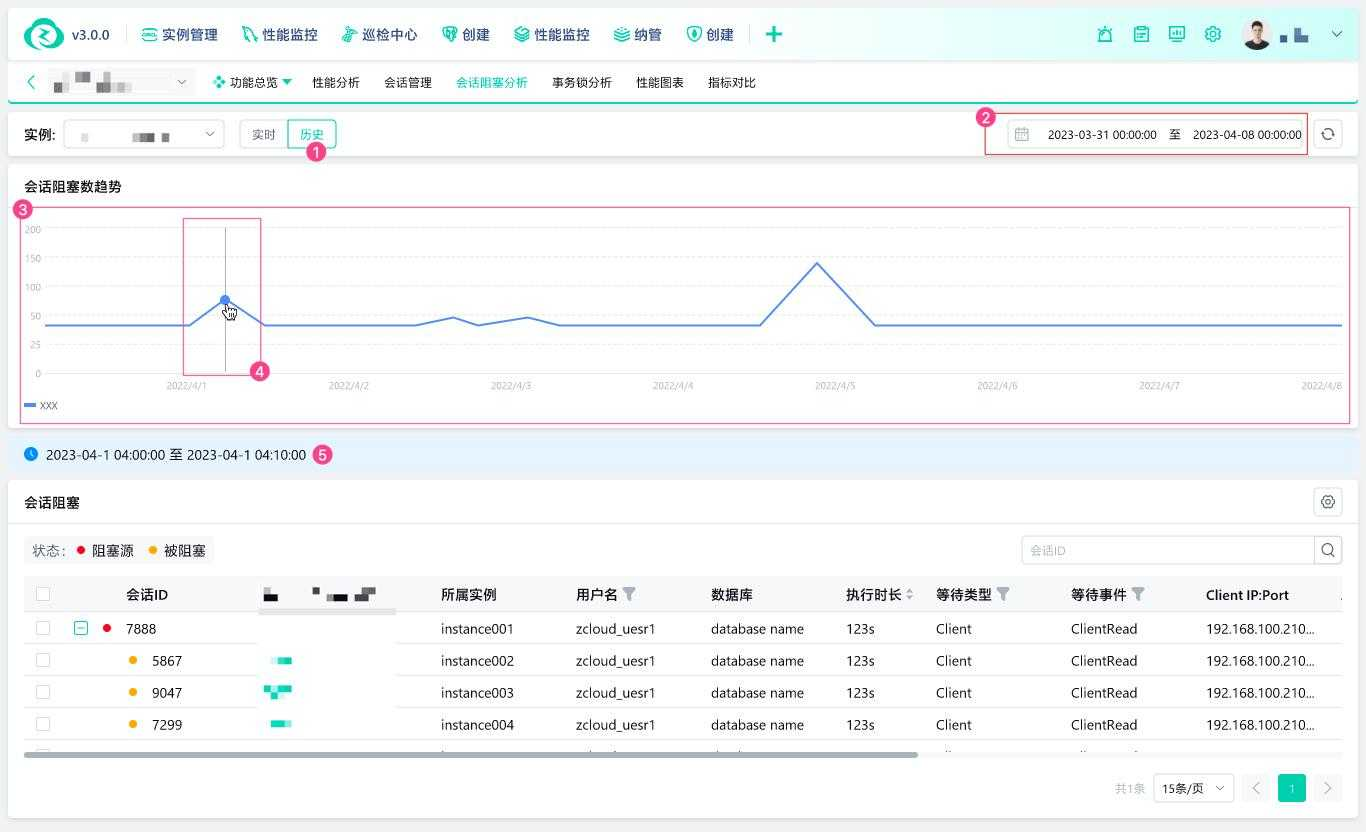The width and height of the screenshot is (1366, 832).
Task: Toggle the select-all header checkbox
Action: coord(43,594)
